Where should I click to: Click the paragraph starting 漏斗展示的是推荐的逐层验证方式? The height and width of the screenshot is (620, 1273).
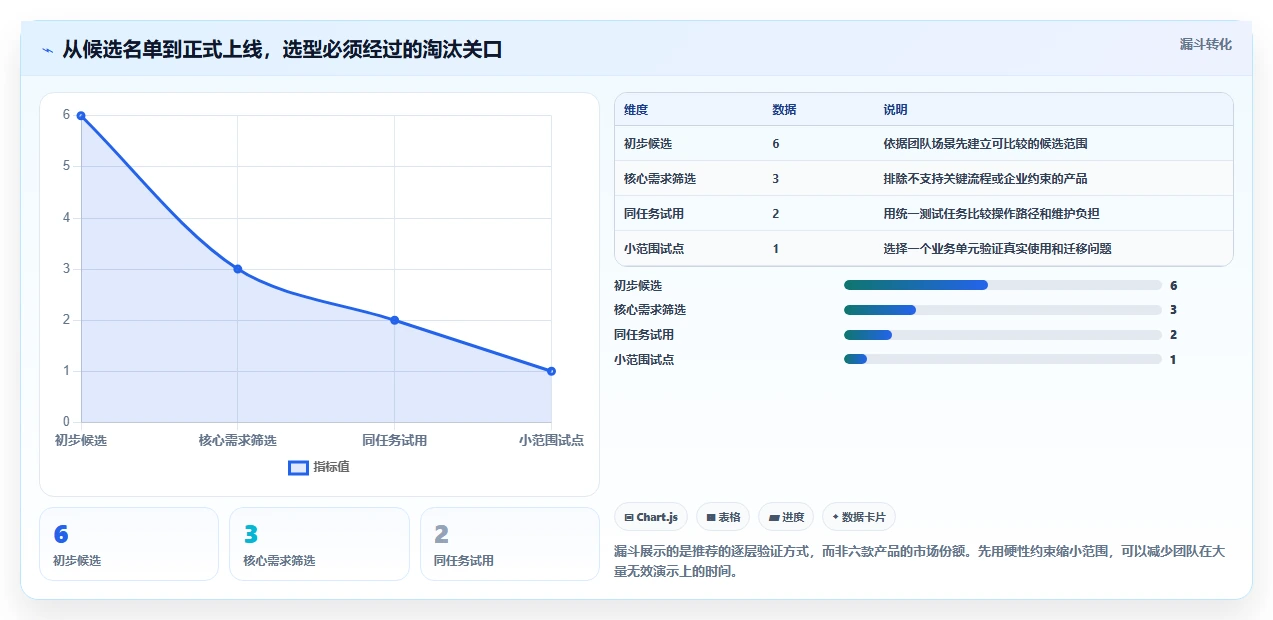[x=919, y=562]
